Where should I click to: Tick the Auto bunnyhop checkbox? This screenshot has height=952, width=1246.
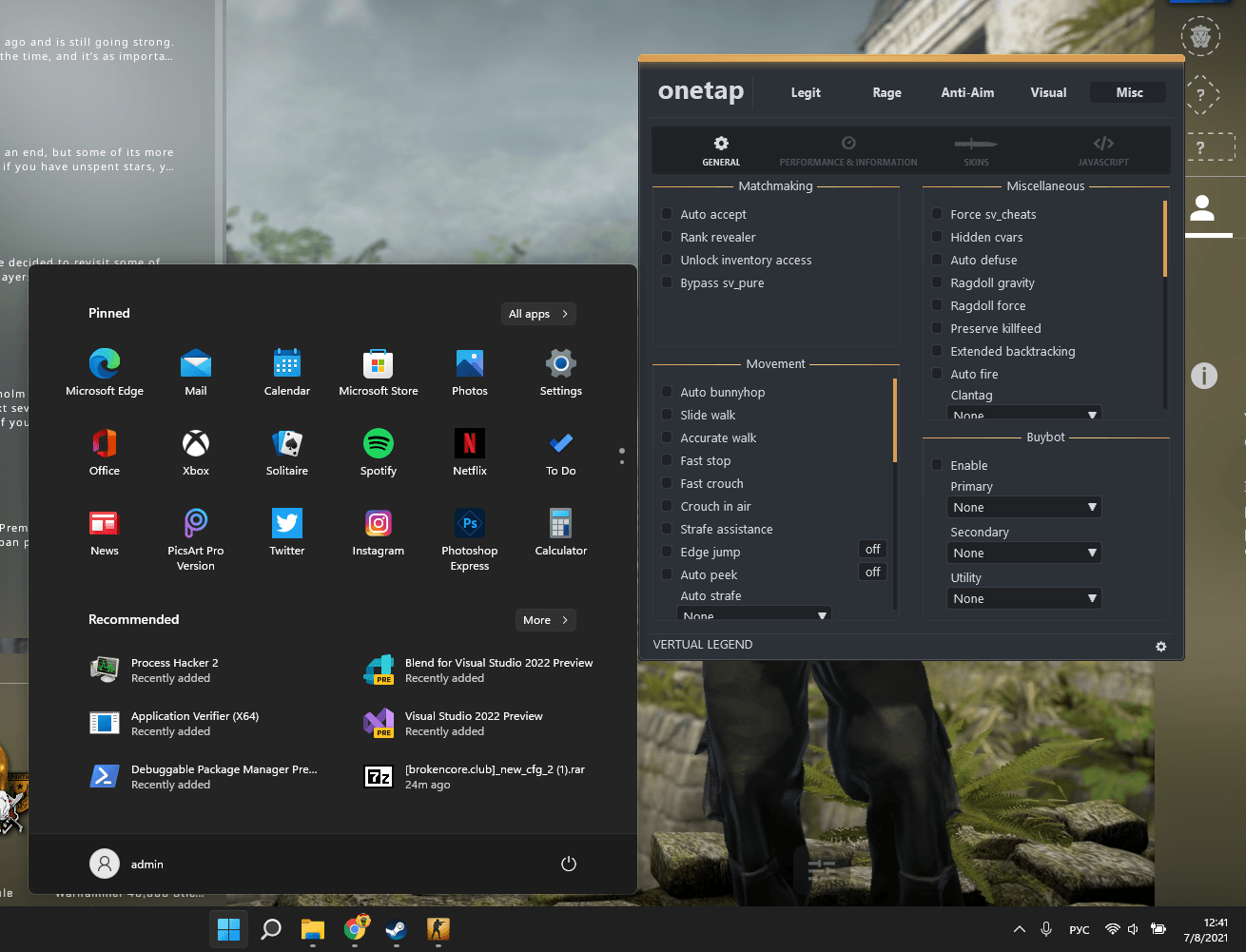pos(668,392)
